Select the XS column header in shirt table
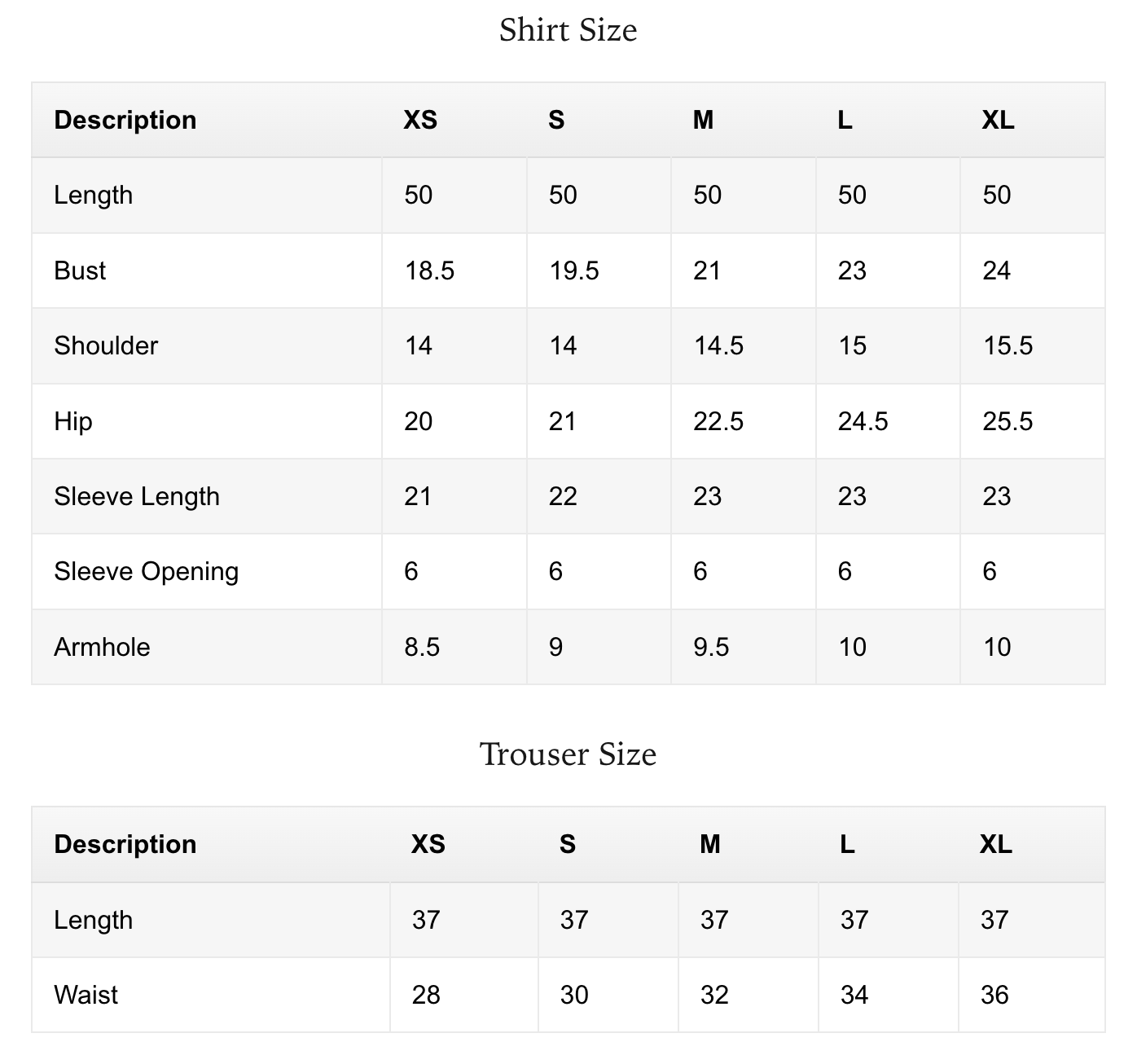Image resolution: width=1137 pixels, height=1064 pixels. coord(420,120)
